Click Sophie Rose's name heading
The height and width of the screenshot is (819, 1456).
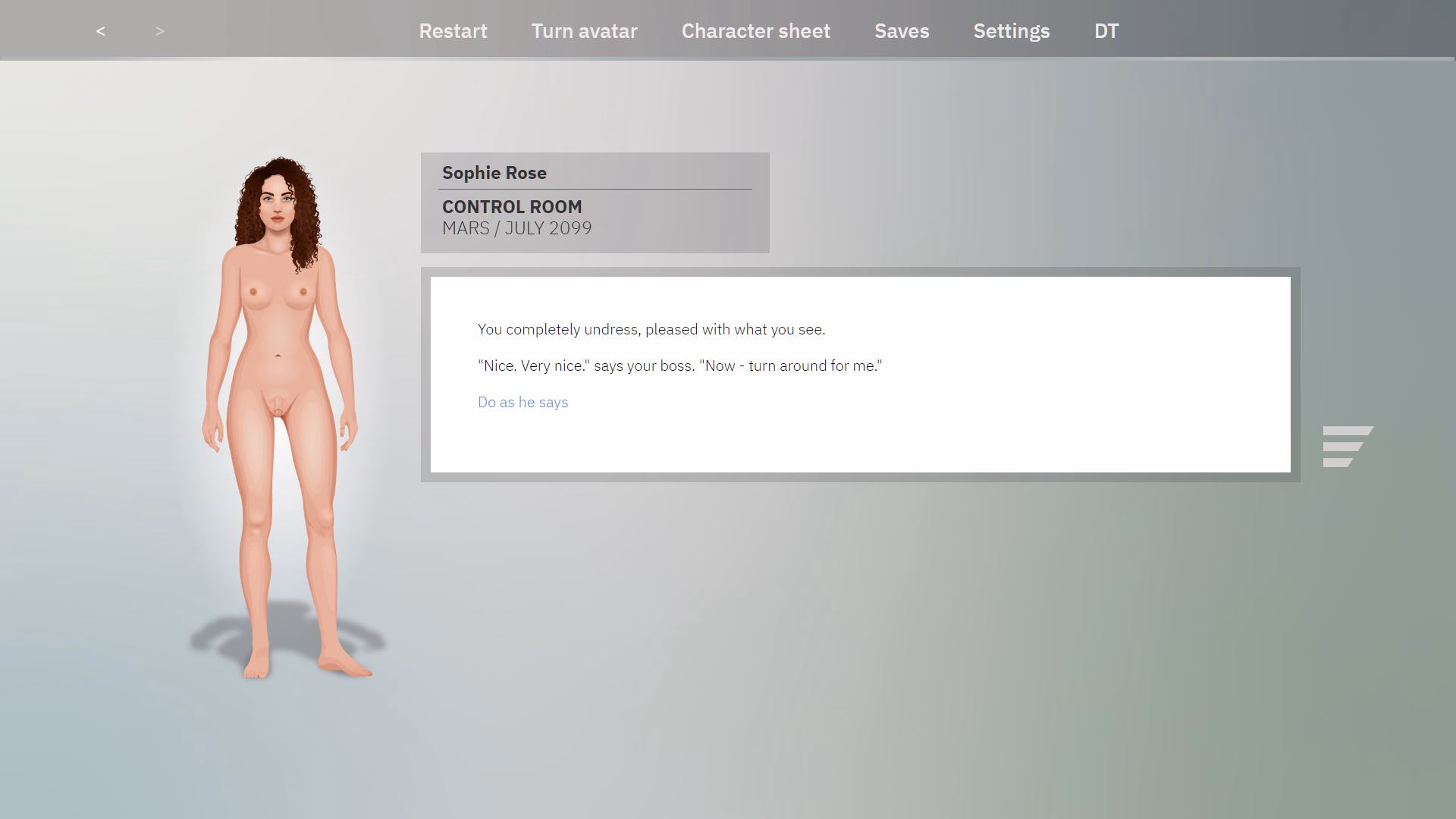click(x=494, y=173)
